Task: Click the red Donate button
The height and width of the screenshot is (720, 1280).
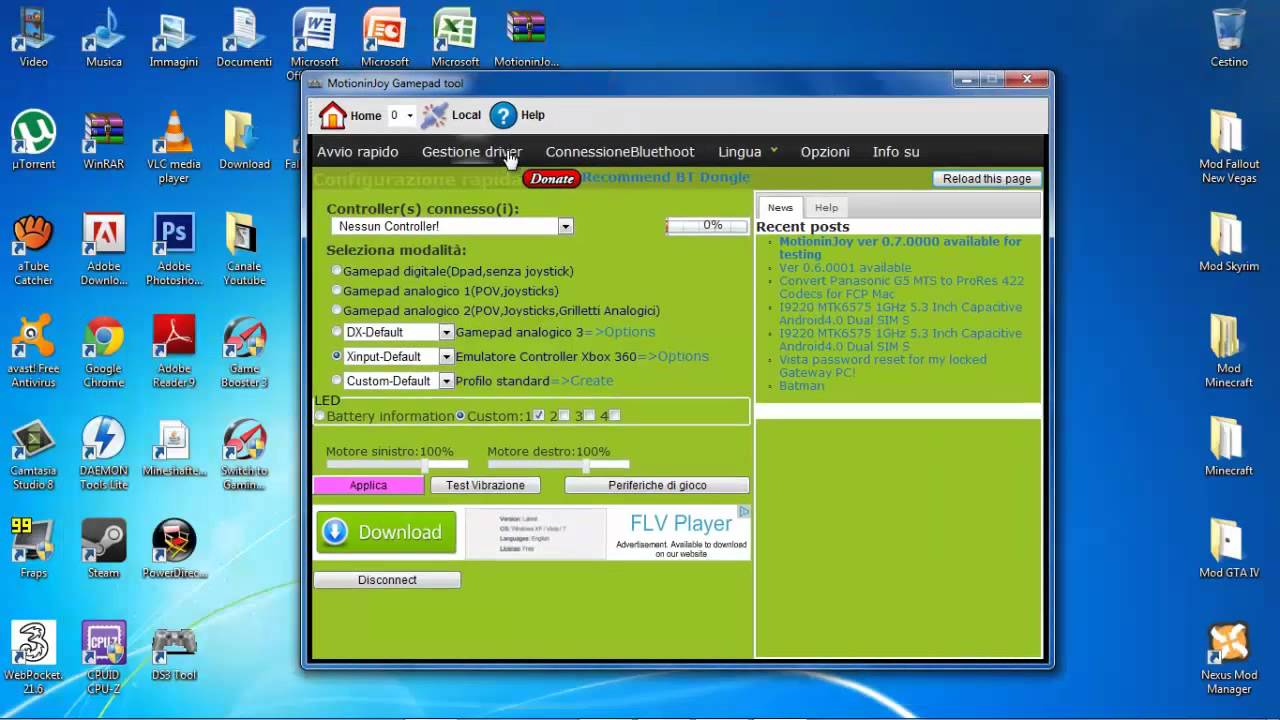Action: tap(552, 179)
